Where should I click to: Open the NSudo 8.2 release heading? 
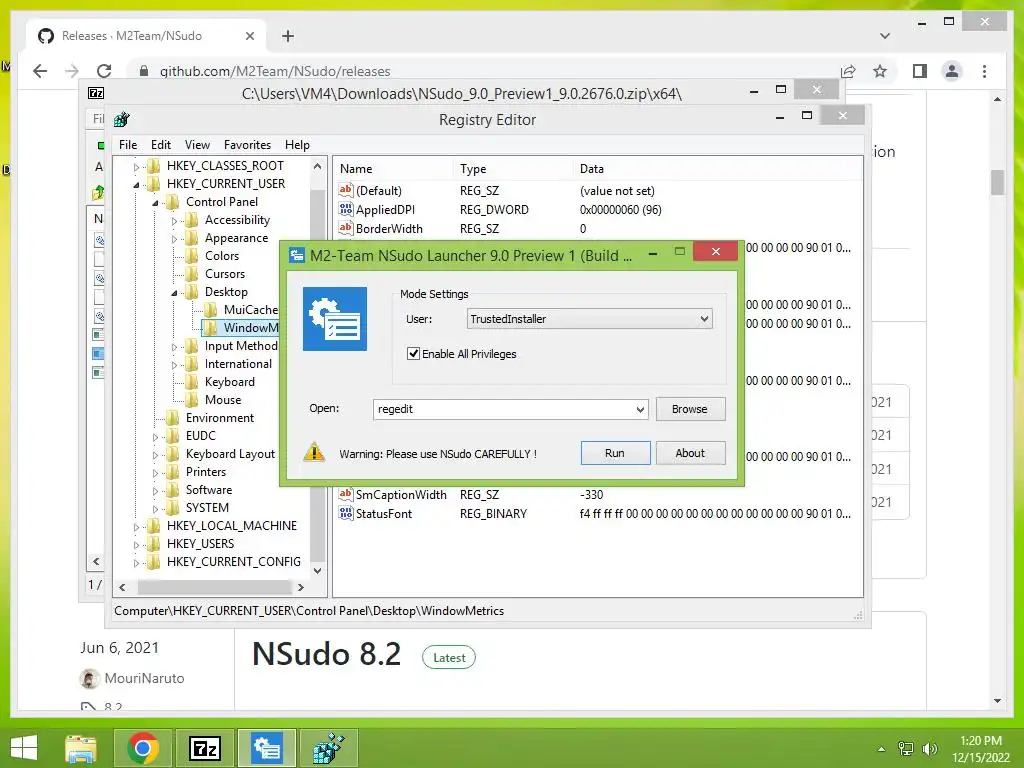pyautogui.click(x=327, y=654)
